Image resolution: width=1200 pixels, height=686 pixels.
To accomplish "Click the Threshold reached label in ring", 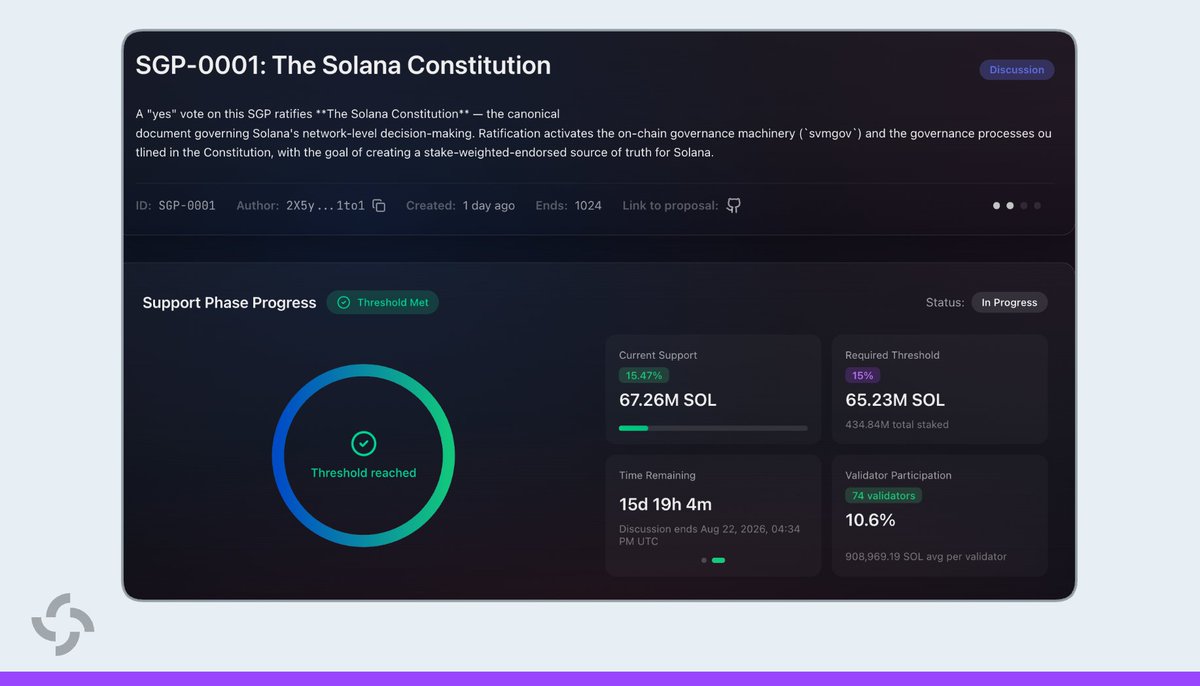I will point(363,473).
